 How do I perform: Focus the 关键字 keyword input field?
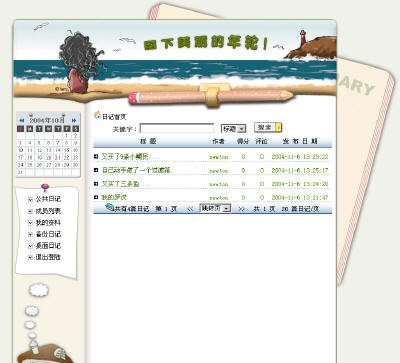point(177,128)
